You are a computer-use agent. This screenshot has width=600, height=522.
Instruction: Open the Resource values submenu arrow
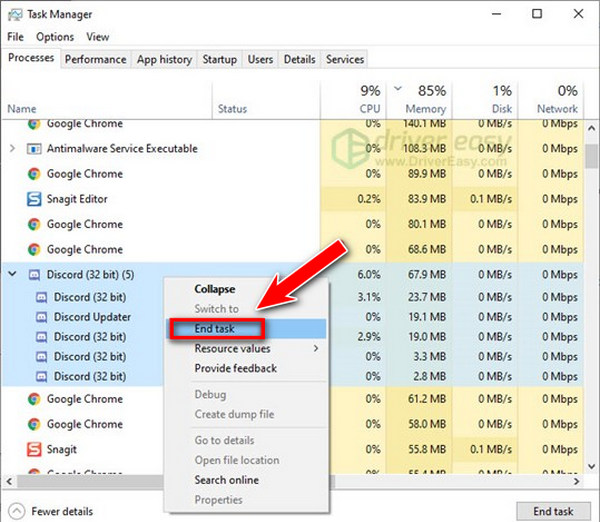[x=316, y=349]
